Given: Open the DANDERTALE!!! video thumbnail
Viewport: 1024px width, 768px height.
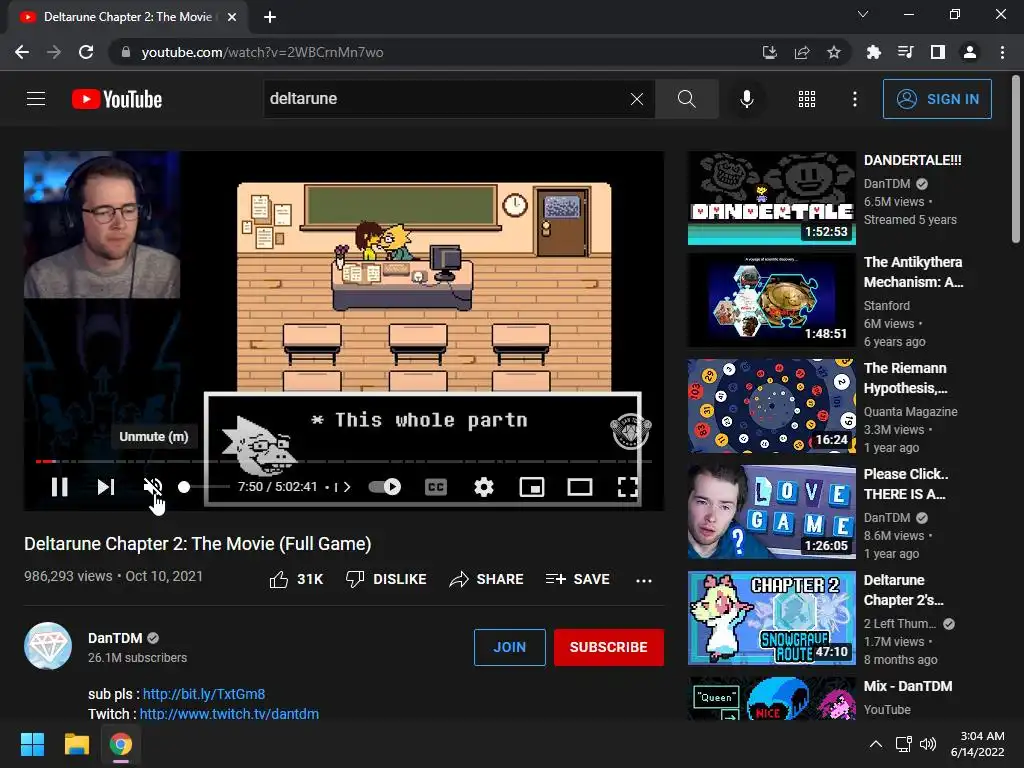Looking at the screenshot, I should tap(771, 198).
